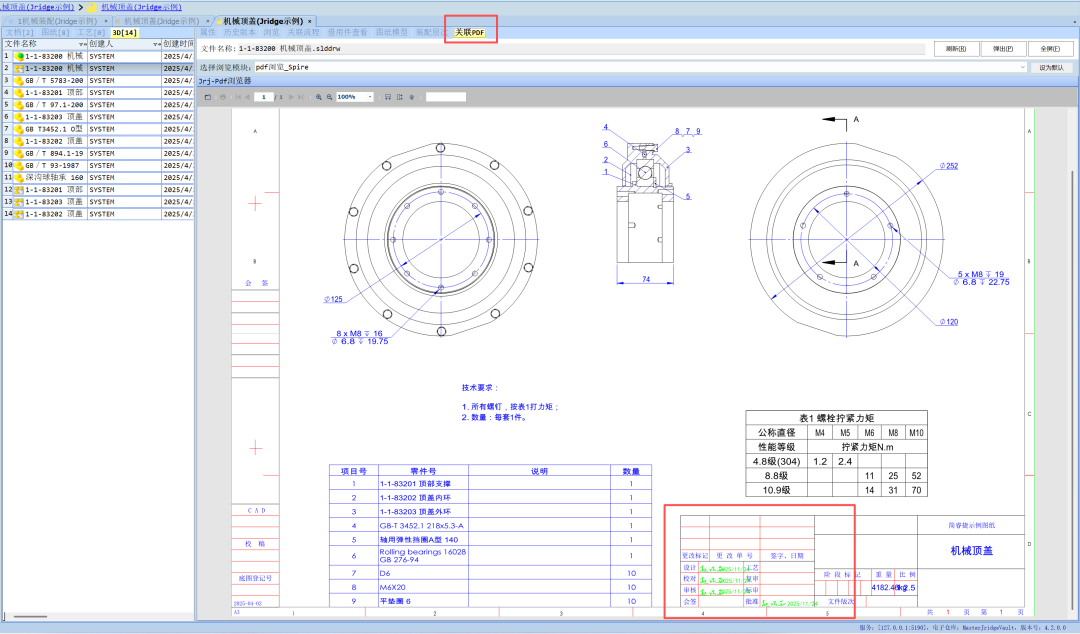Image resolution: width=1080 pixels, height=634 pixels.
Task: Open the zoom level 100% dropdown
Action: (370, 97)
